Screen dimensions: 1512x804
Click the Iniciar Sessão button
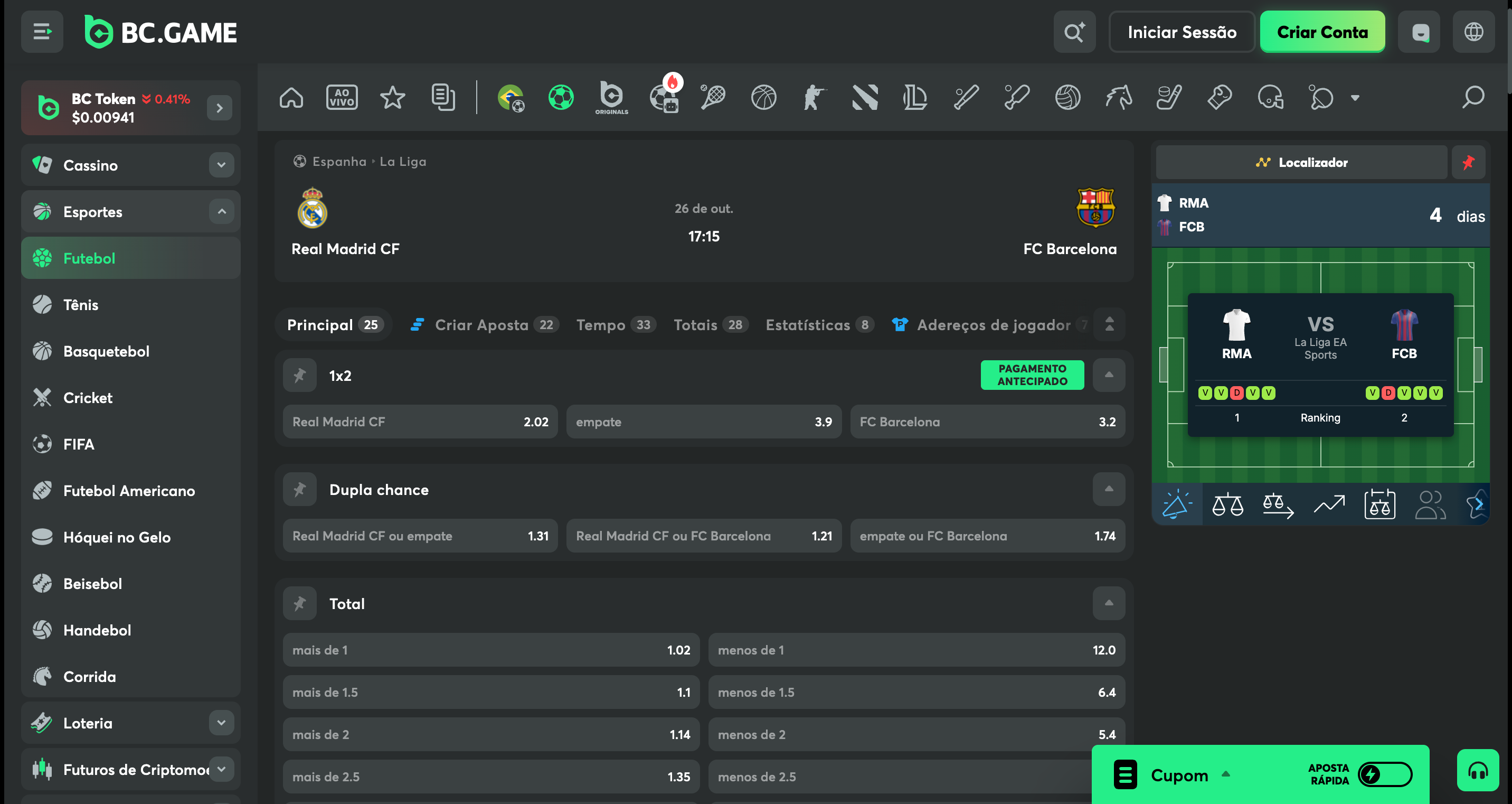pos(1182,32)
